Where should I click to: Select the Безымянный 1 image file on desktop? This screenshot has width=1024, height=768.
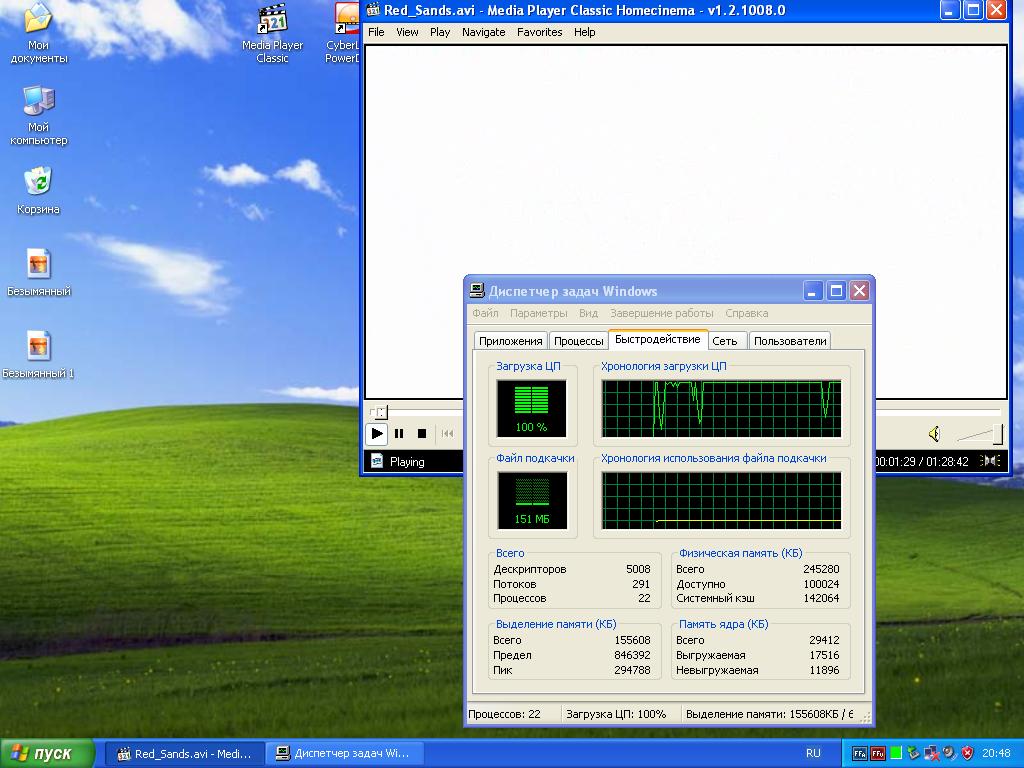click(39, 355)
